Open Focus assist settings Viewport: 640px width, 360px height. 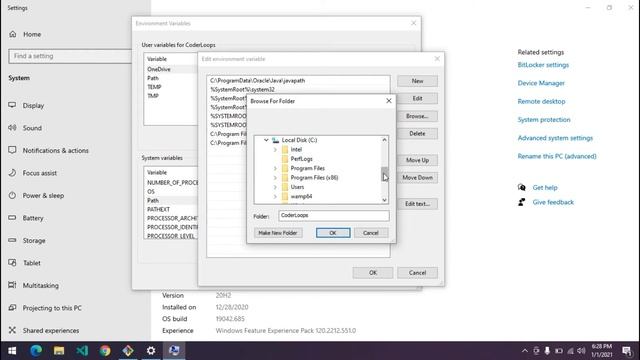(x=40, y=173)
